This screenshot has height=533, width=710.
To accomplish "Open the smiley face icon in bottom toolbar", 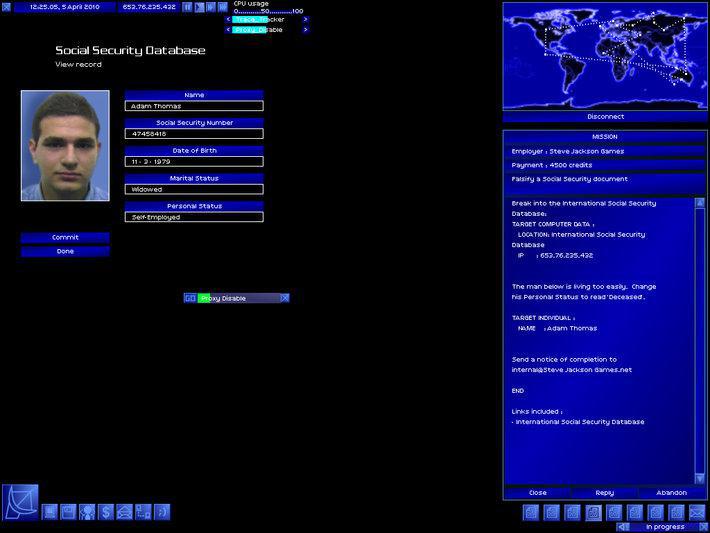I will coord(162,512).
